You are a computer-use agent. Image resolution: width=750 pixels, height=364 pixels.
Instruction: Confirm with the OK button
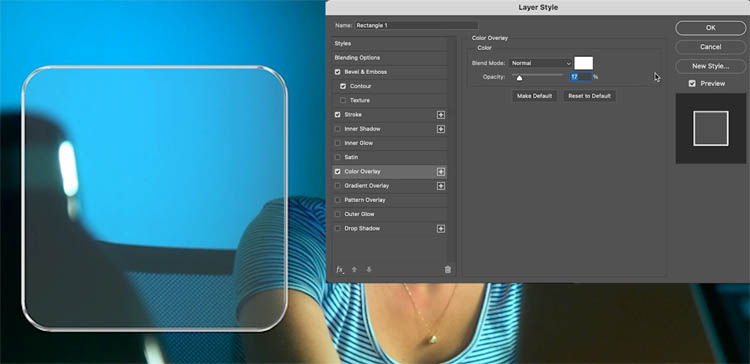[x=710, y=28]
